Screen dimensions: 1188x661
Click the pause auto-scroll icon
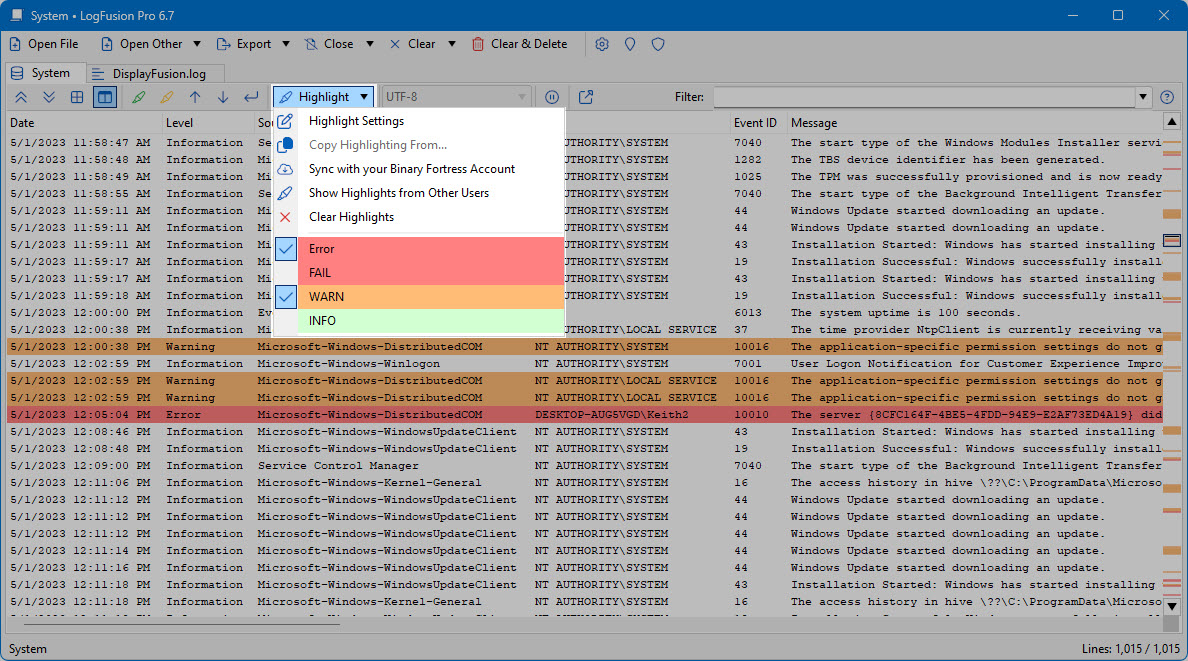551,97
